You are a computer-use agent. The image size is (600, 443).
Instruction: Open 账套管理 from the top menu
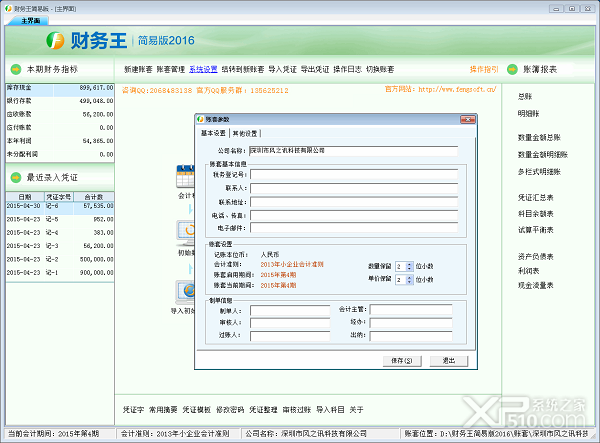pyautogui.click(x=171, y=69)
